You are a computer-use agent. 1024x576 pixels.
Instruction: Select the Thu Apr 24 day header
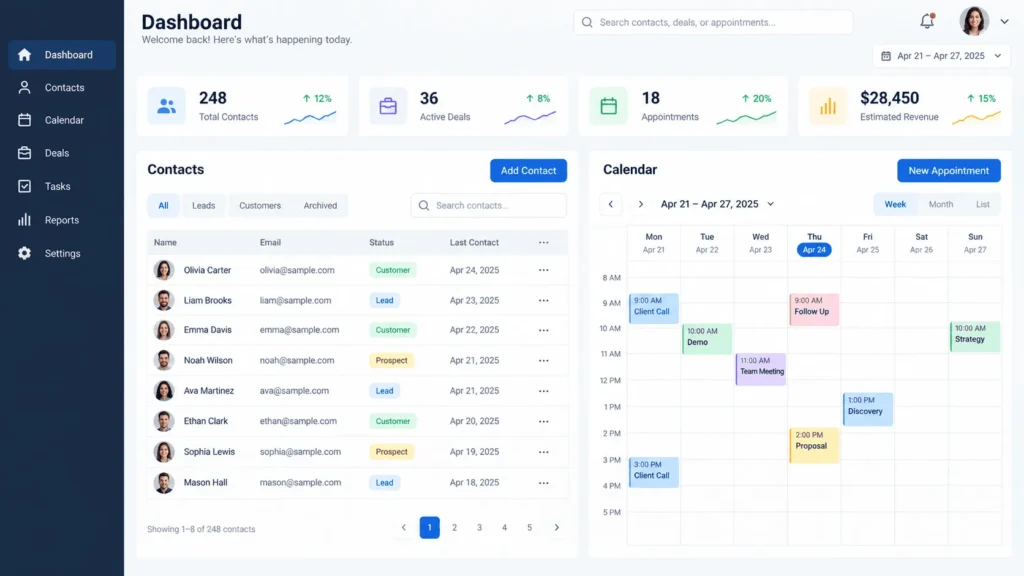tap(814, 244)
